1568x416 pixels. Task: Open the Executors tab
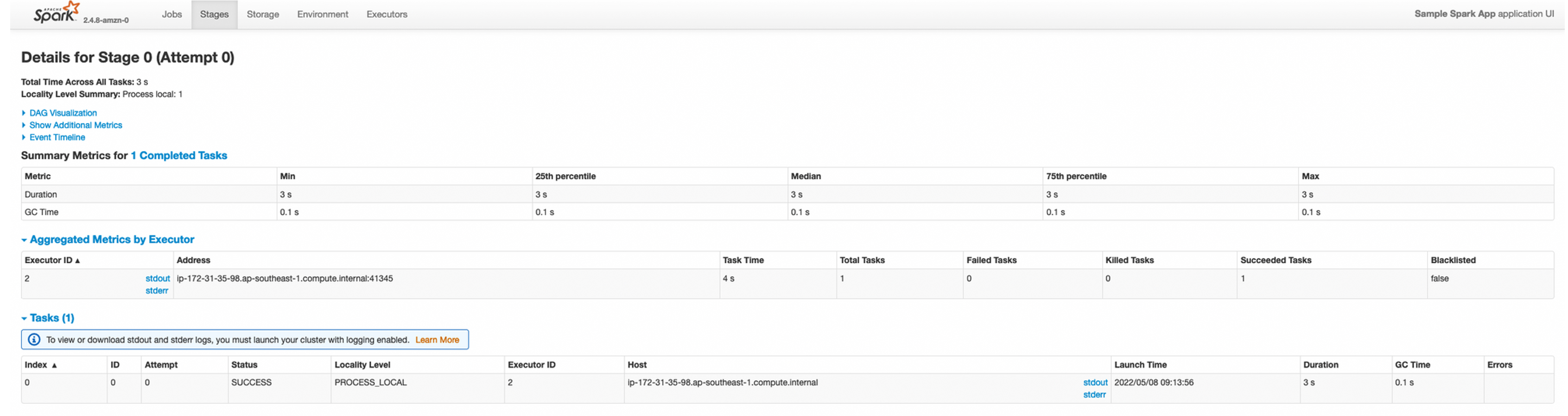coord(387,14)
